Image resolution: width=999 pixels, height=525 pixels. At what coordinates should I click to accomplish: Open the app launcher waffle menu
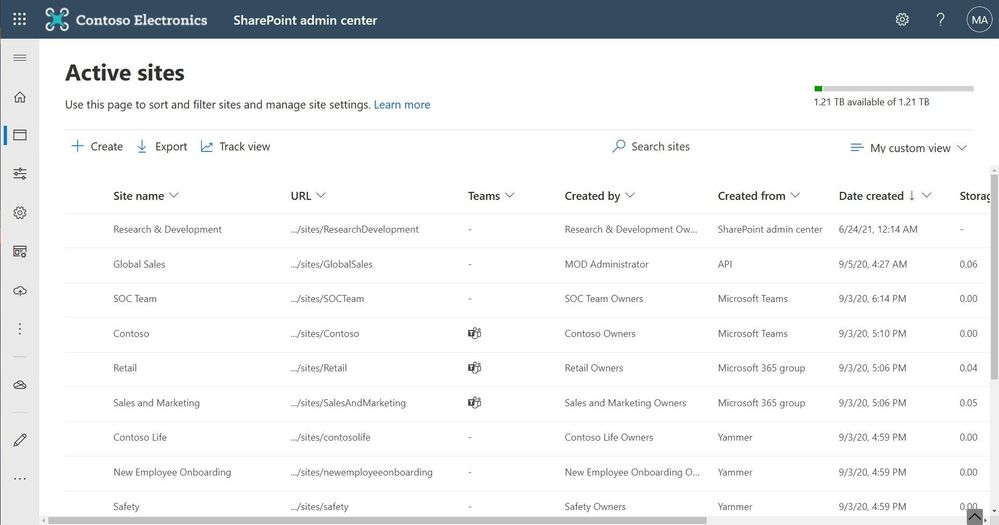[x=19, y=19]
